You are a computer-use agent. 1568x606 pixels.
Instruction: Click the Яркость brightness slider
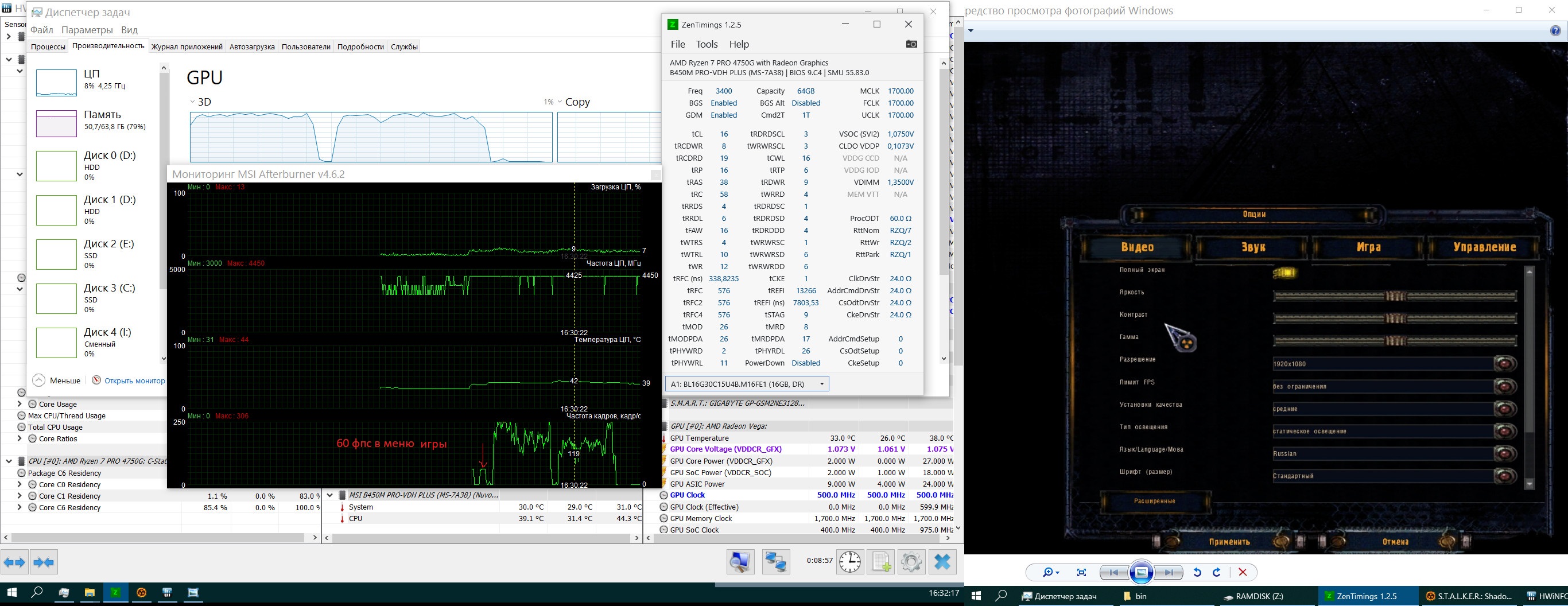1395,296
